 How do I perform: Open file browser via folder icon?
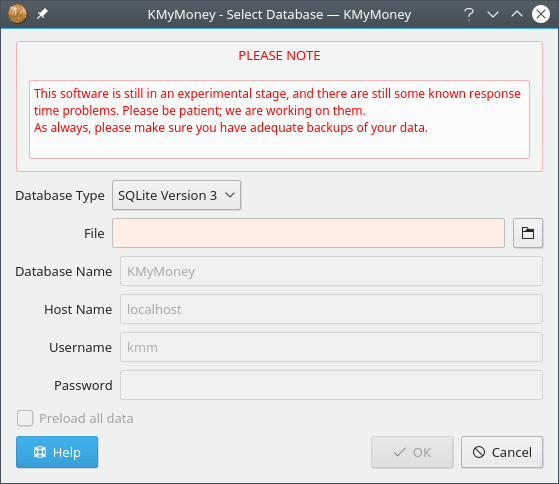pos(528,233)
